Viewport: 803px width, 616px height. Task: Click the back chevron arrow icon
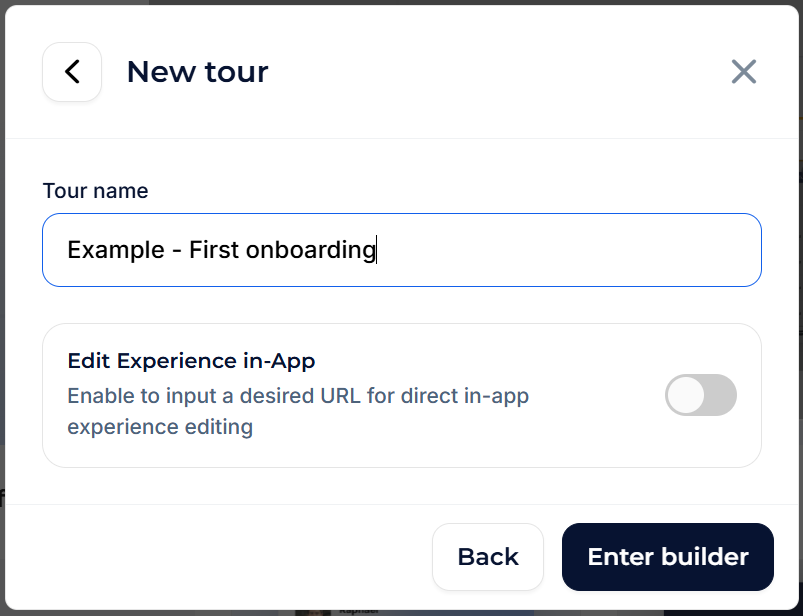(72, 72)
